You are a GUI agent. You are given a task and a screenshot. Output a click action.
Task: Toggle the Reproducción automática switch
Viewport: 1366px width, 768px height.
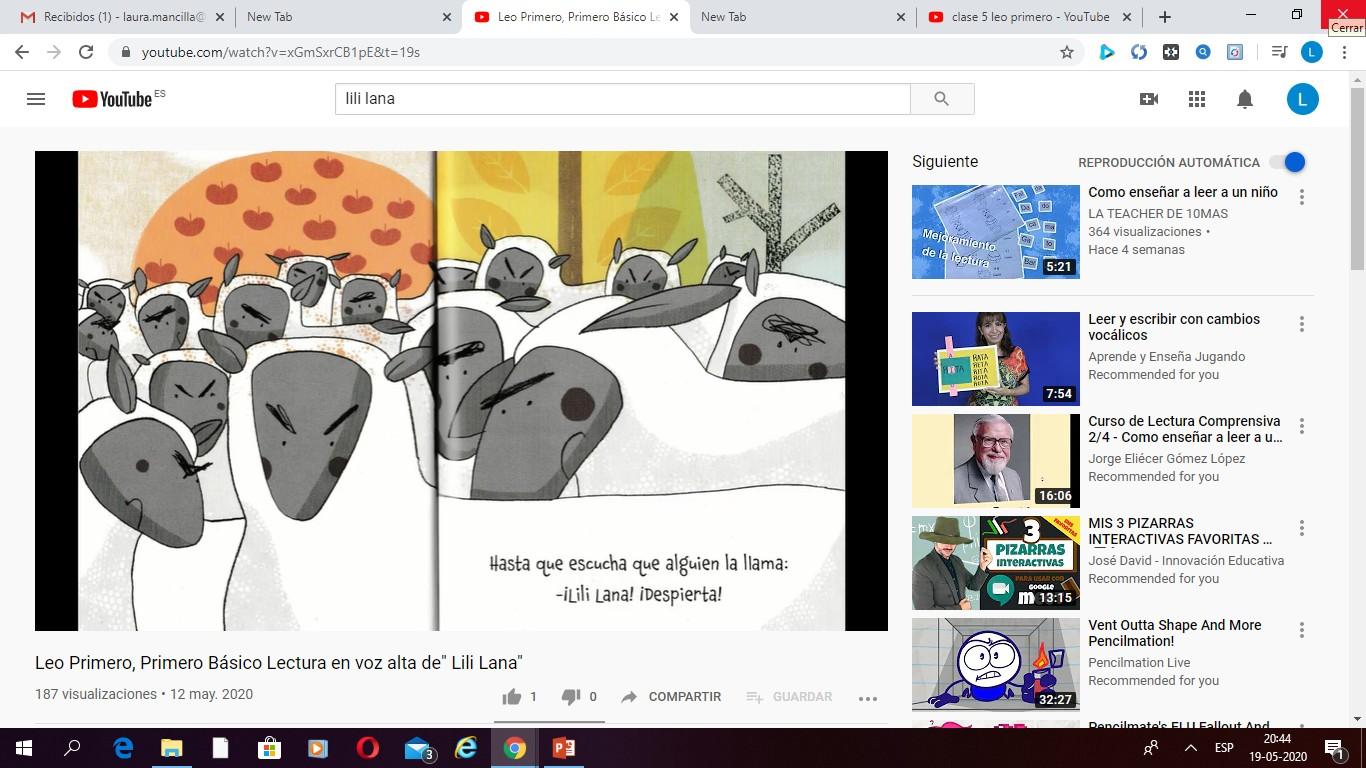click(1288, 162)
